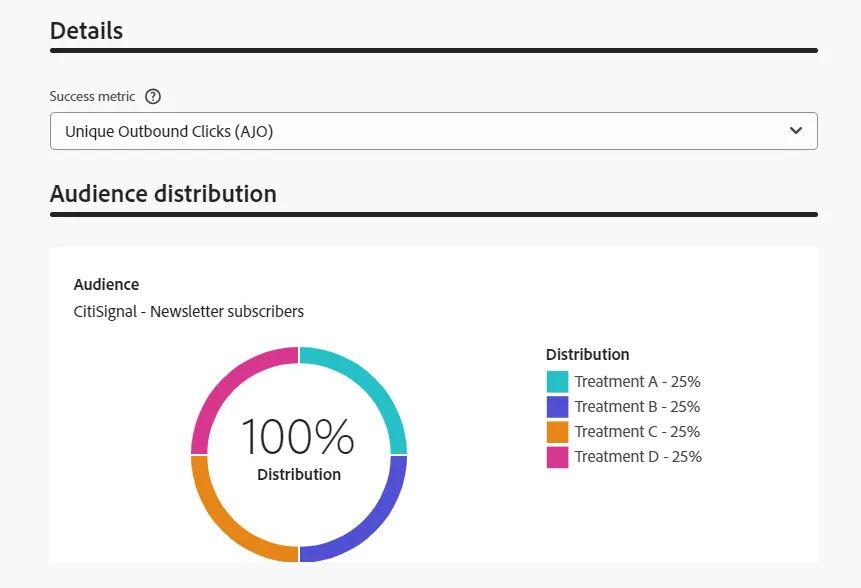Select the "Treatment A - 25%" legend label
Screen dimensions: 861x588
click(x=638, y=382)
